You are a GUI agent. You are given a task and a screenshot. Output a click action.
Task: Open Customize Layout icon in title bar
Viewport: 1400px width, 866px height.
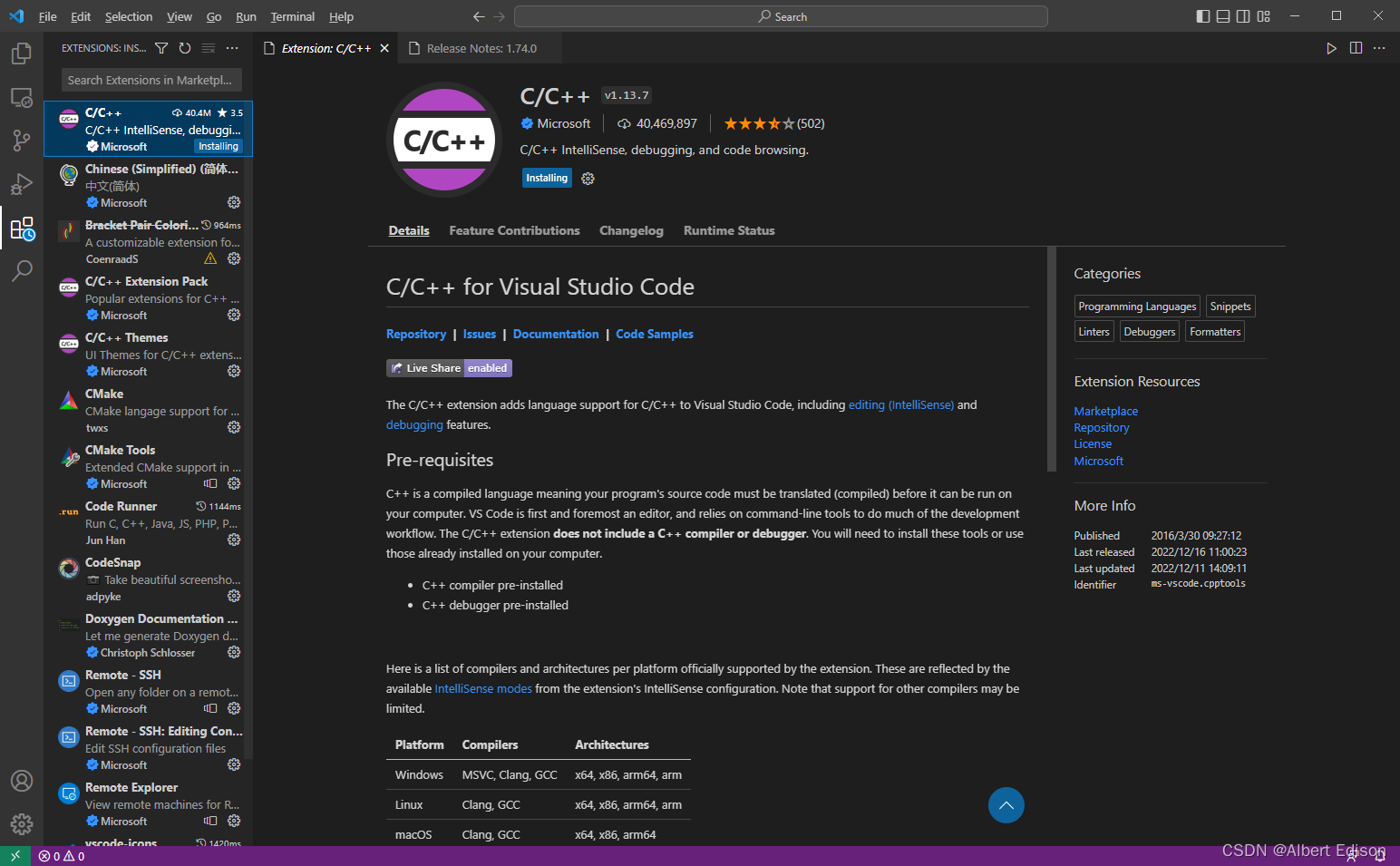pos(1264,16)
